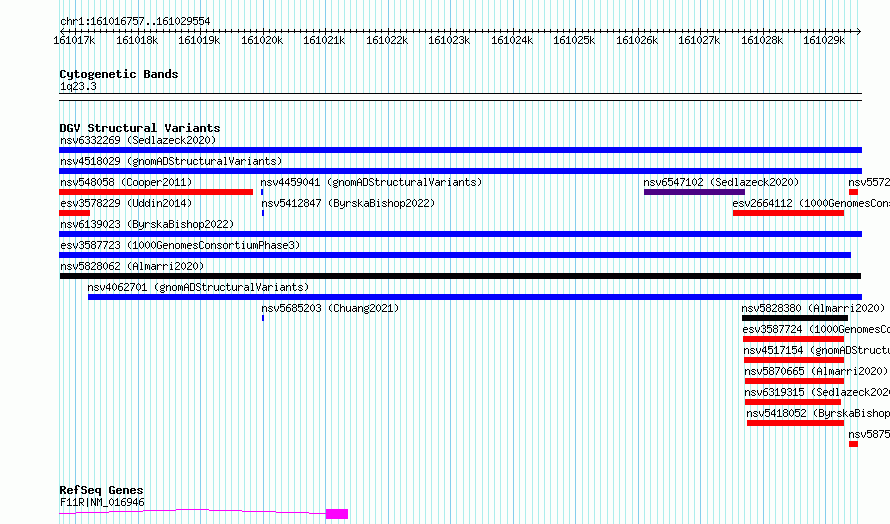This screenshot has width=890, height=524.
Task: Open esv3578229 (Uddin2014) label
Action: (126, 203)
